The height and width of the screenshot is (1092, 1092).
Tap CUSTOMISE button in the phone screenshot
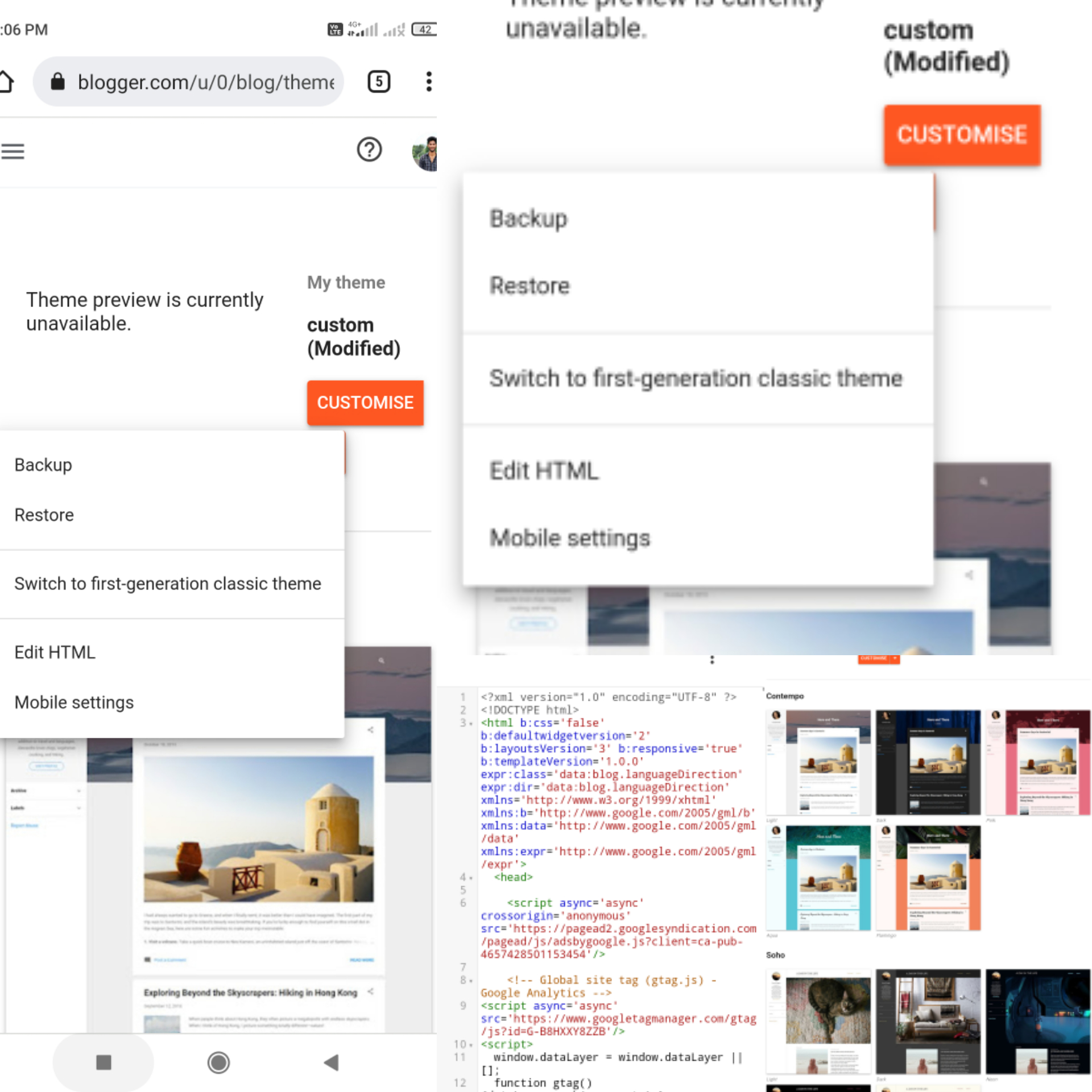coord(365,403)
